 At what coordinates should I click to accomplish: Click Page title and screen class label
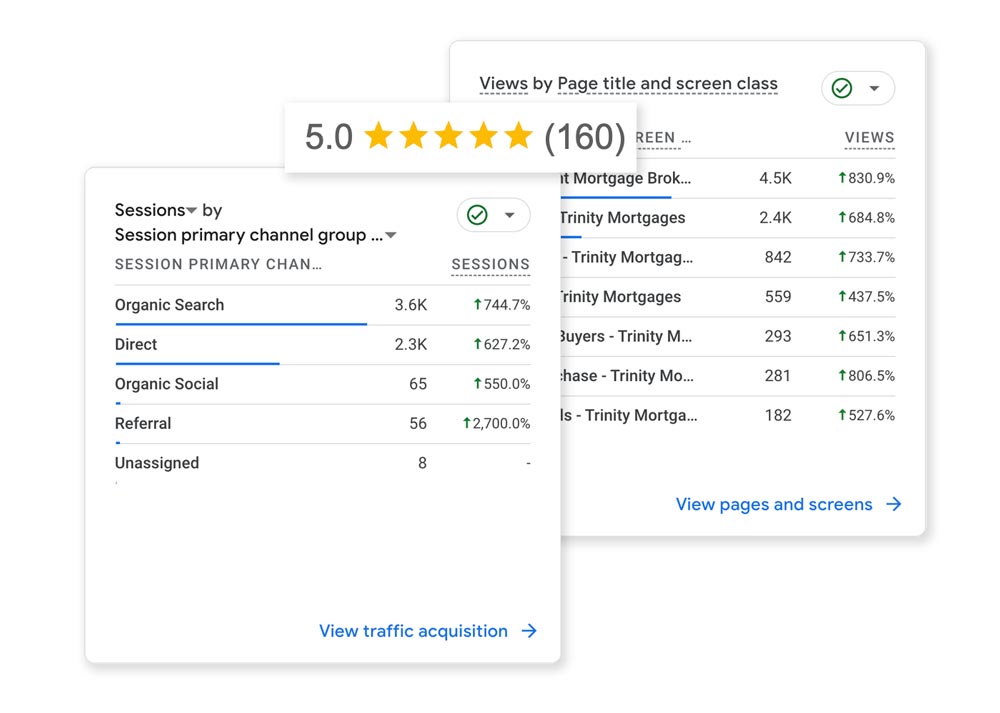click(x=667, y=84)
